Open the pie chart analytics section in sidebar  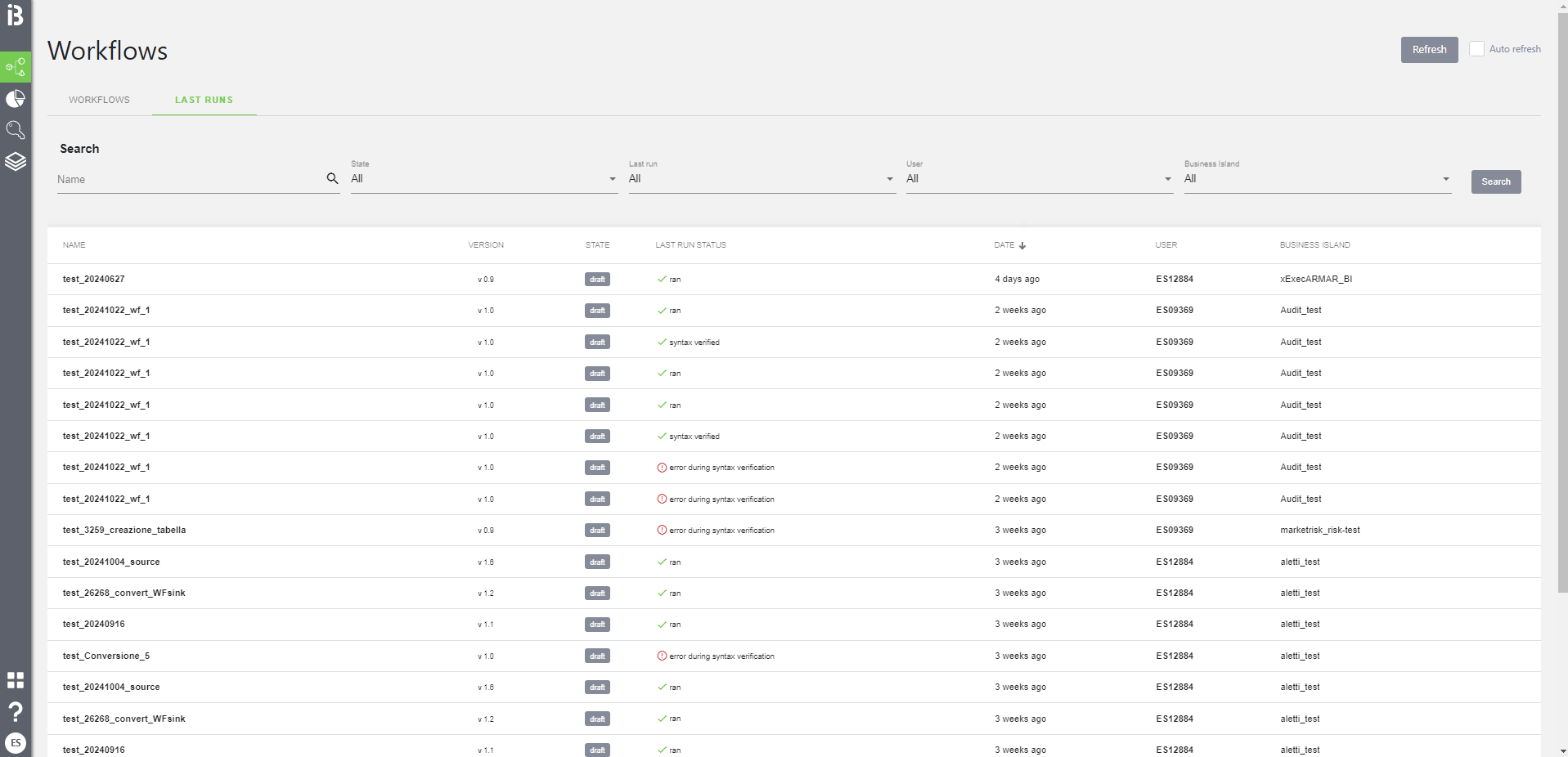pos(15,98)
